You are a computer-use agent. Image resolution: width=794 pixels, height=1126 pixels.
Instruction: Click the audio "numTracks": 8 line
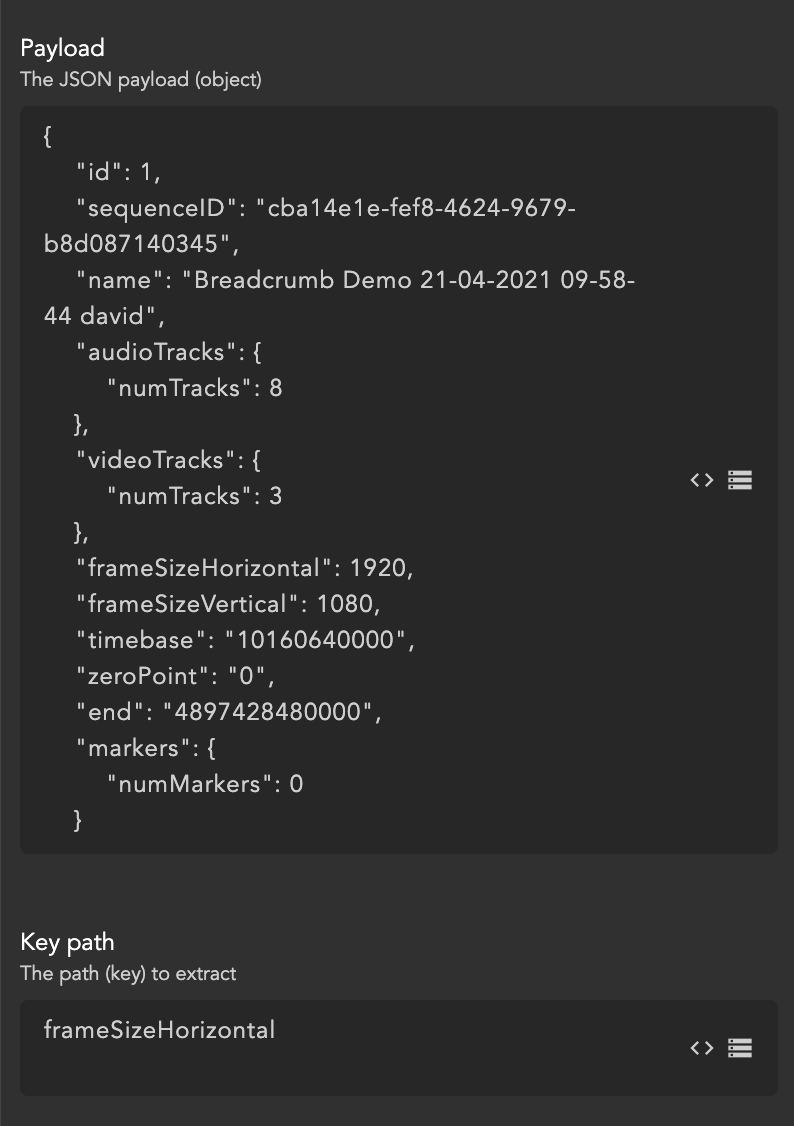[194, 388]
